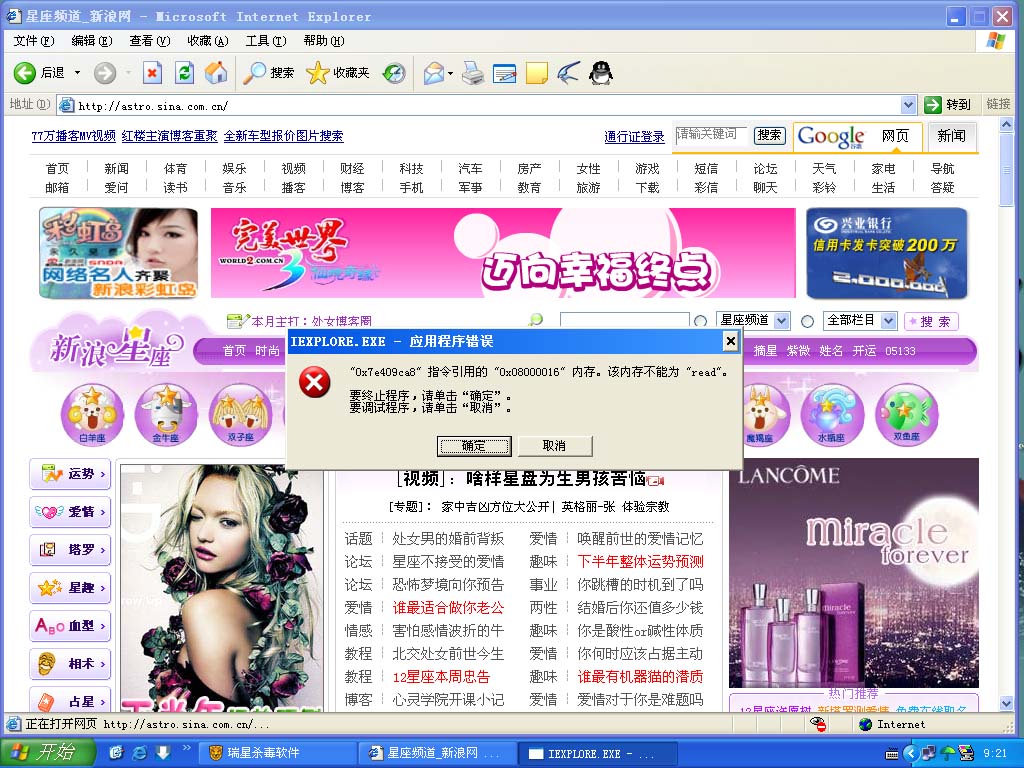Select the radio button before 全部栏目

(807, 321)
